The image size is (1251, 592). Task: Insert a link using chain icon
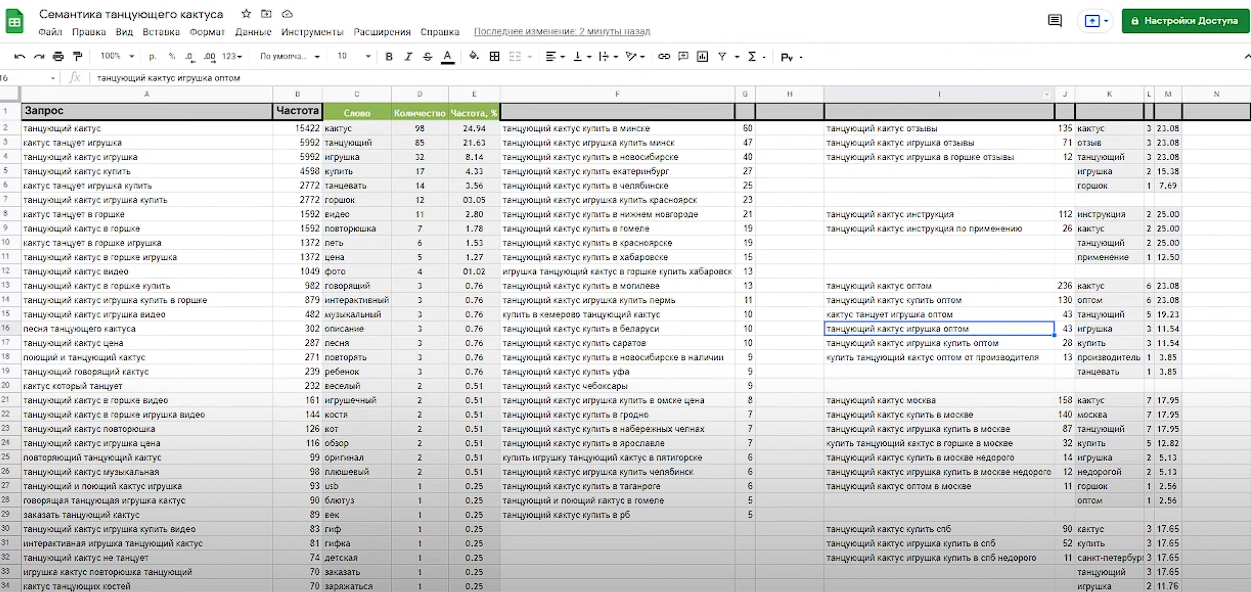(664, 56)
